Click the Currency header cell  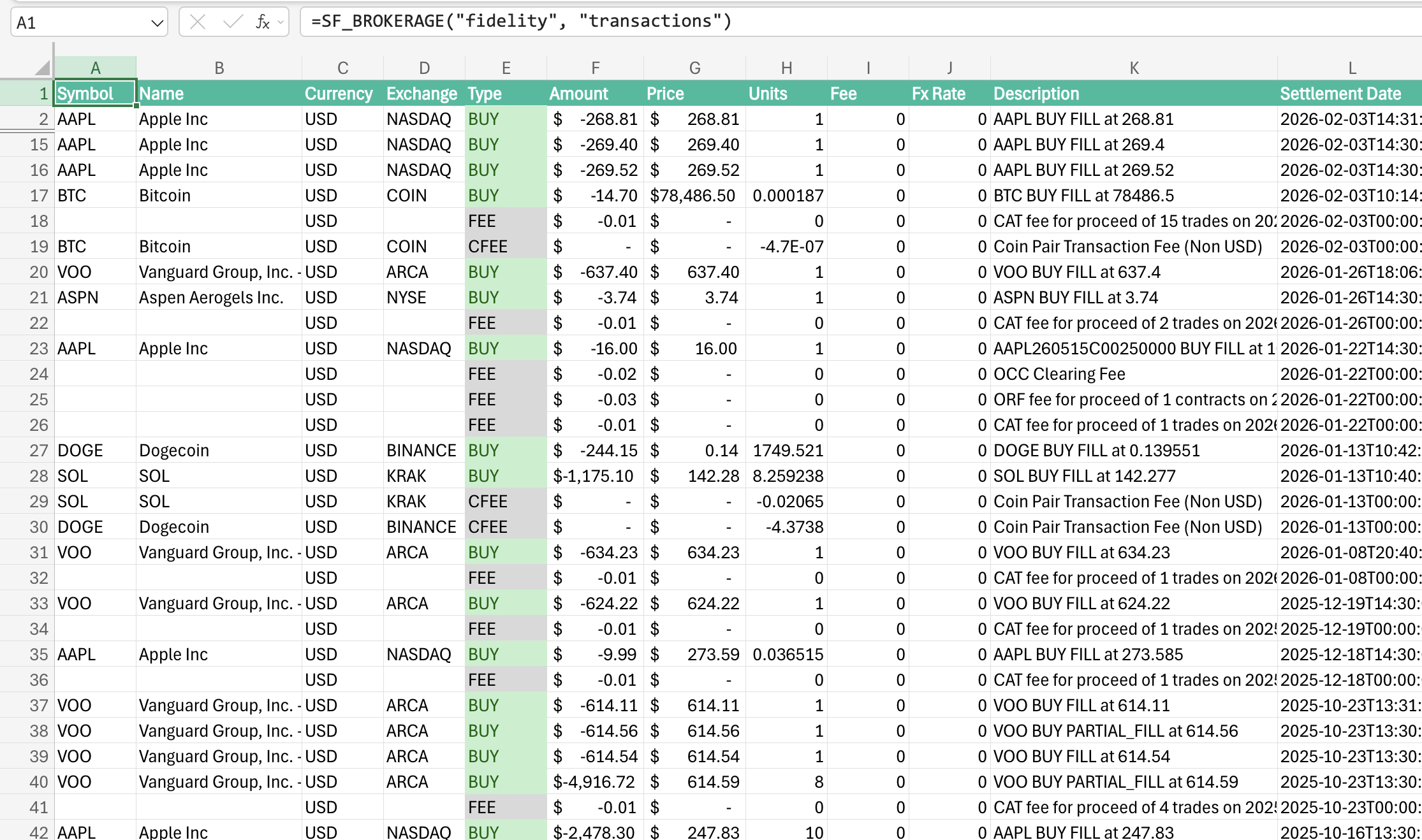[342, 93]
